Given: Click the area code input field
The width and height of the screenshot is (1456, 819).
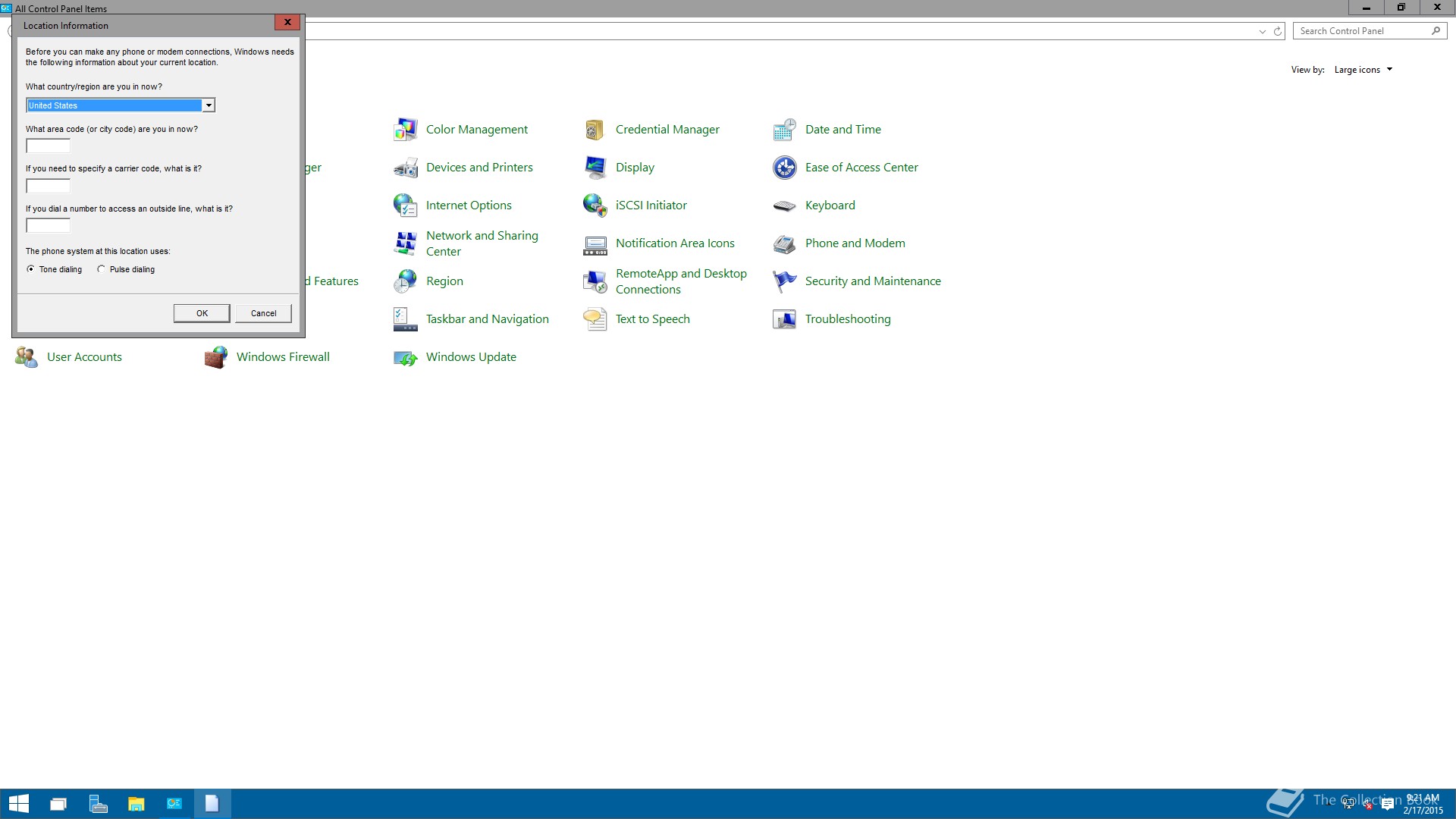Looking at the screenshot, I should tap(48, 146).
